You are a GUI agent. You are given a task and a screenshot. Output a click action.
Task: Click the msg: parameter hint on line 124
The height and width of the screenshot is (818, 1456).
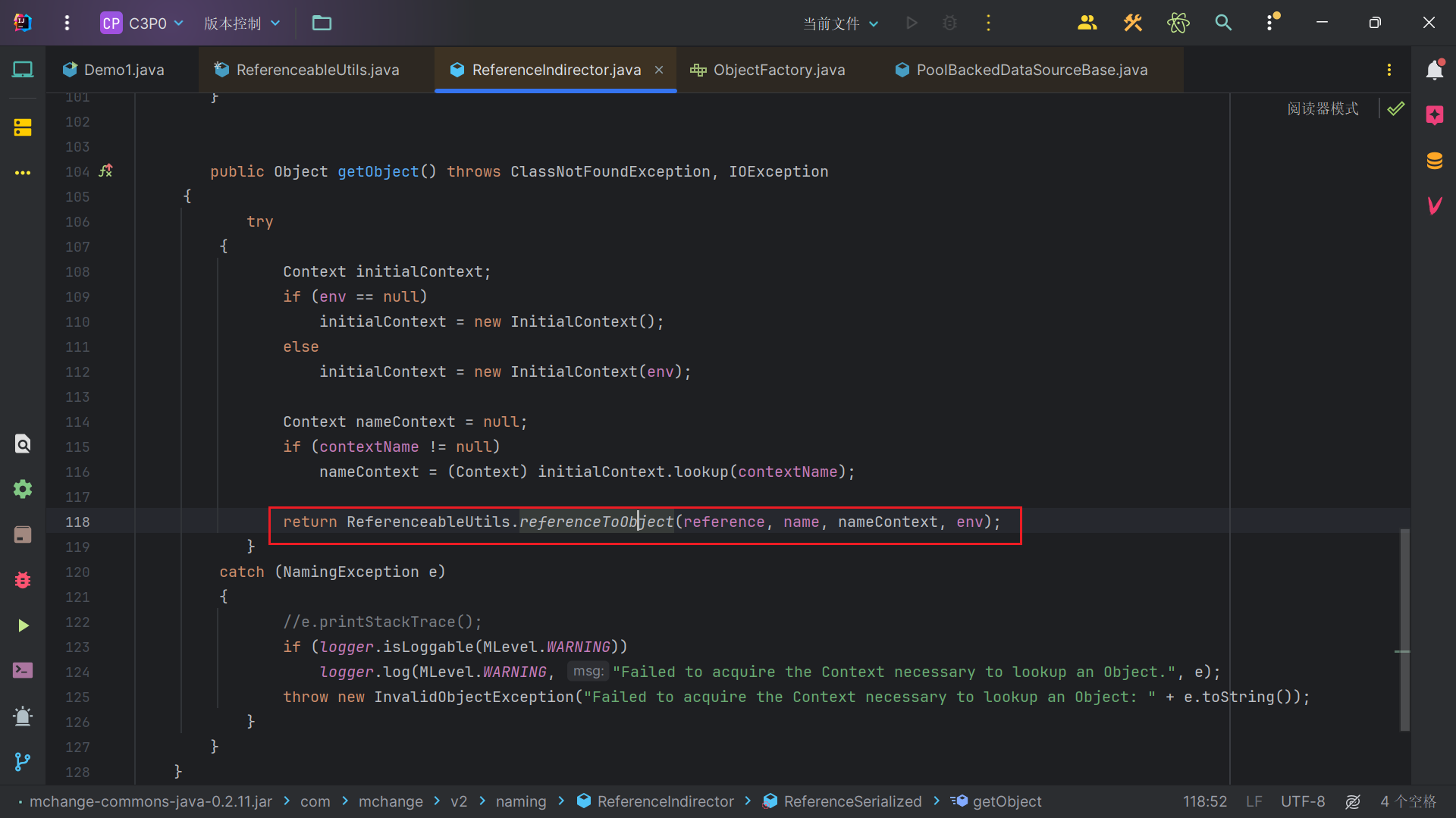pyautogui.click(x=588, y=671)
